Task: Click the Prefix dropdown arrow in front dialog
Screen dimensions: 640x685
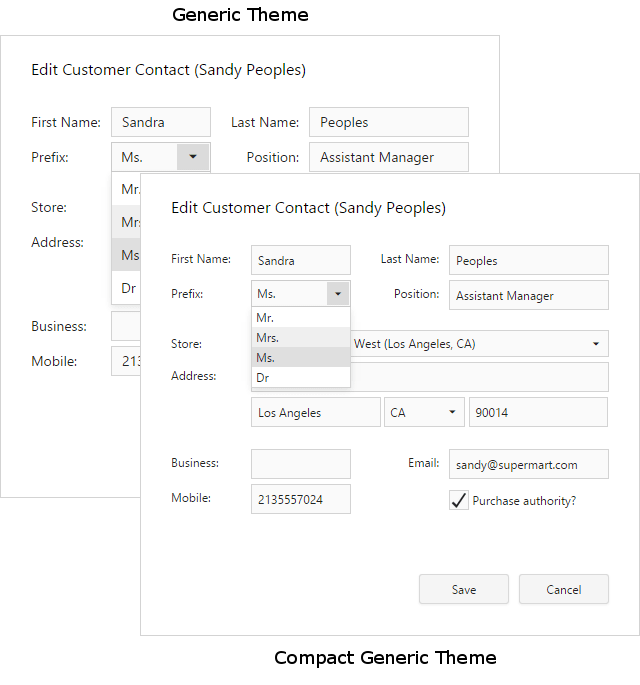Action: pos(338,294)
